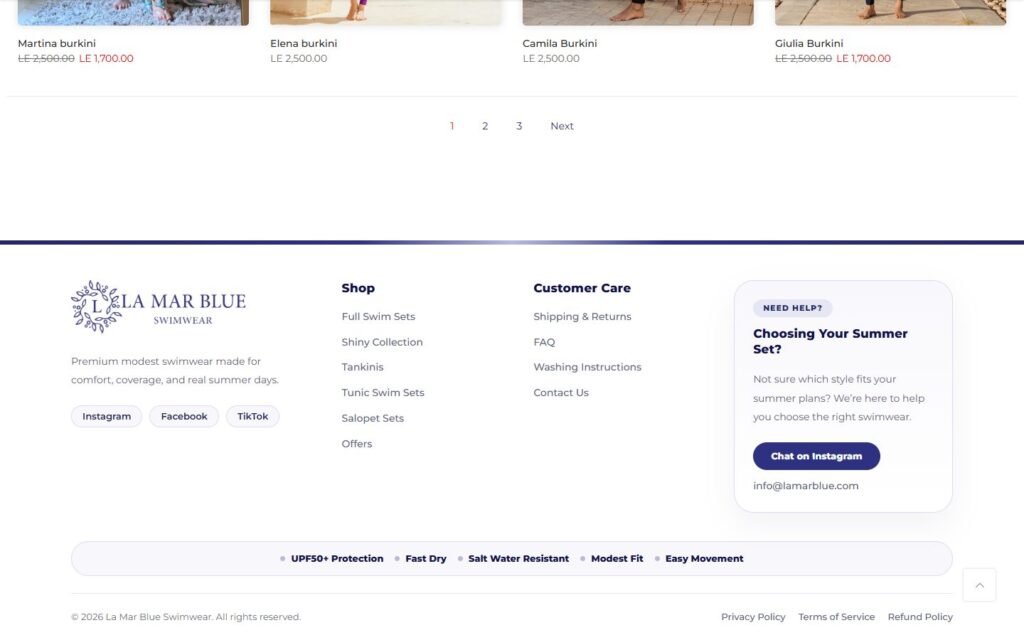The width and height of the screenshot is (1024, 640).
Task: Click the Elena burkini product image
Action: [x=386, y=12]
